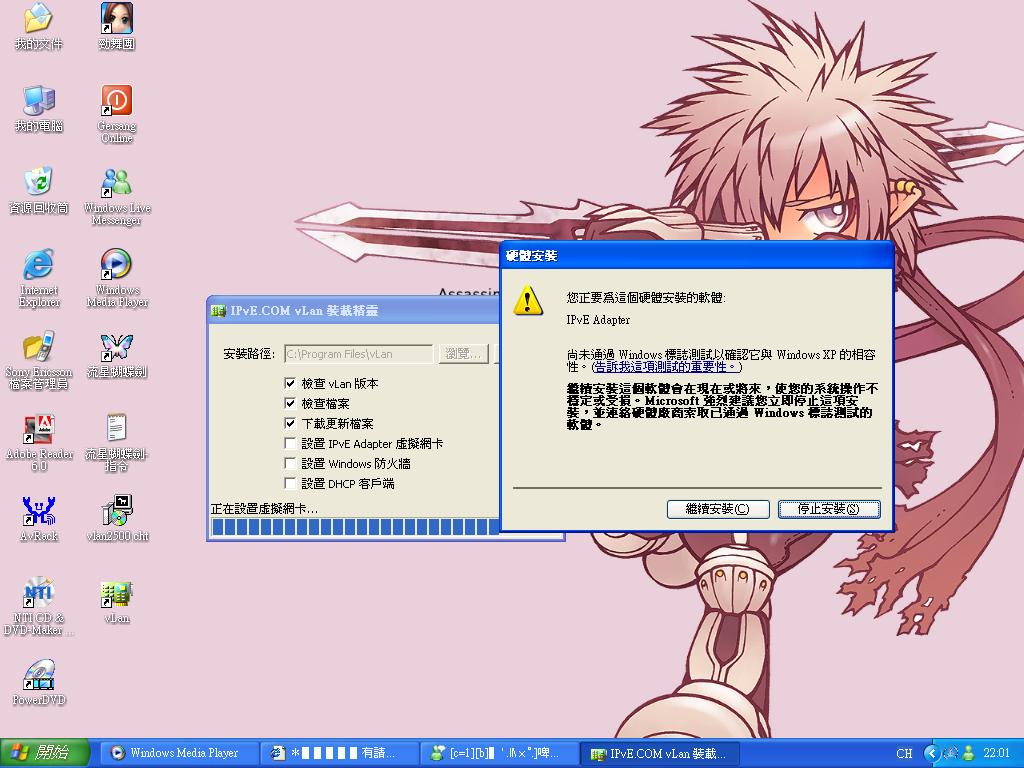This screenshot has width=1024, height=768.
Task: Toggle the 檢查 vLan 版本 checkbox
Action: [x=291, y=384]
